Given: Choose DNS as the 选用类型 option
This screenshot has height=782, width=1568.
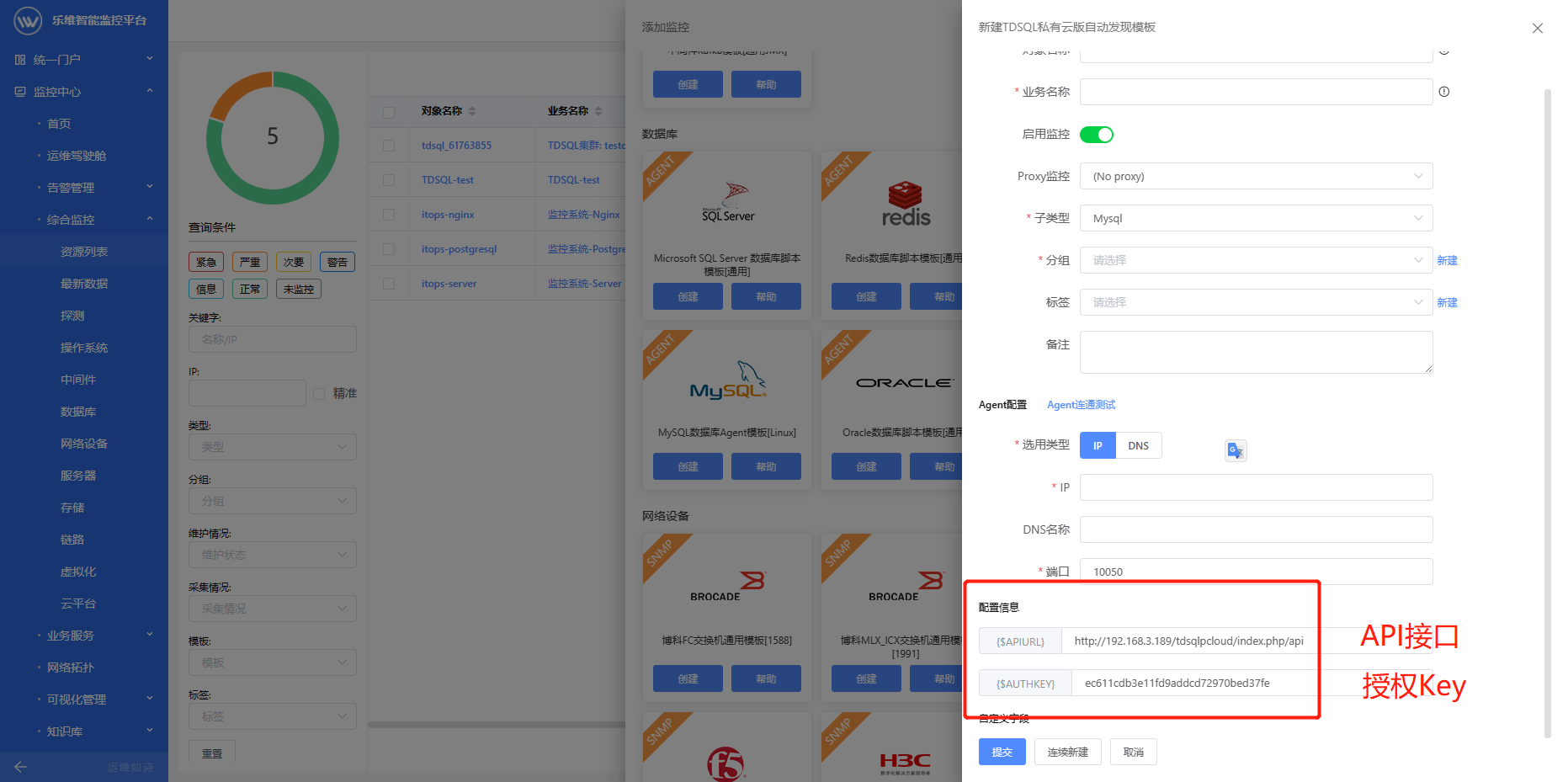Looking at the screenshot, I should point(1139,445).
